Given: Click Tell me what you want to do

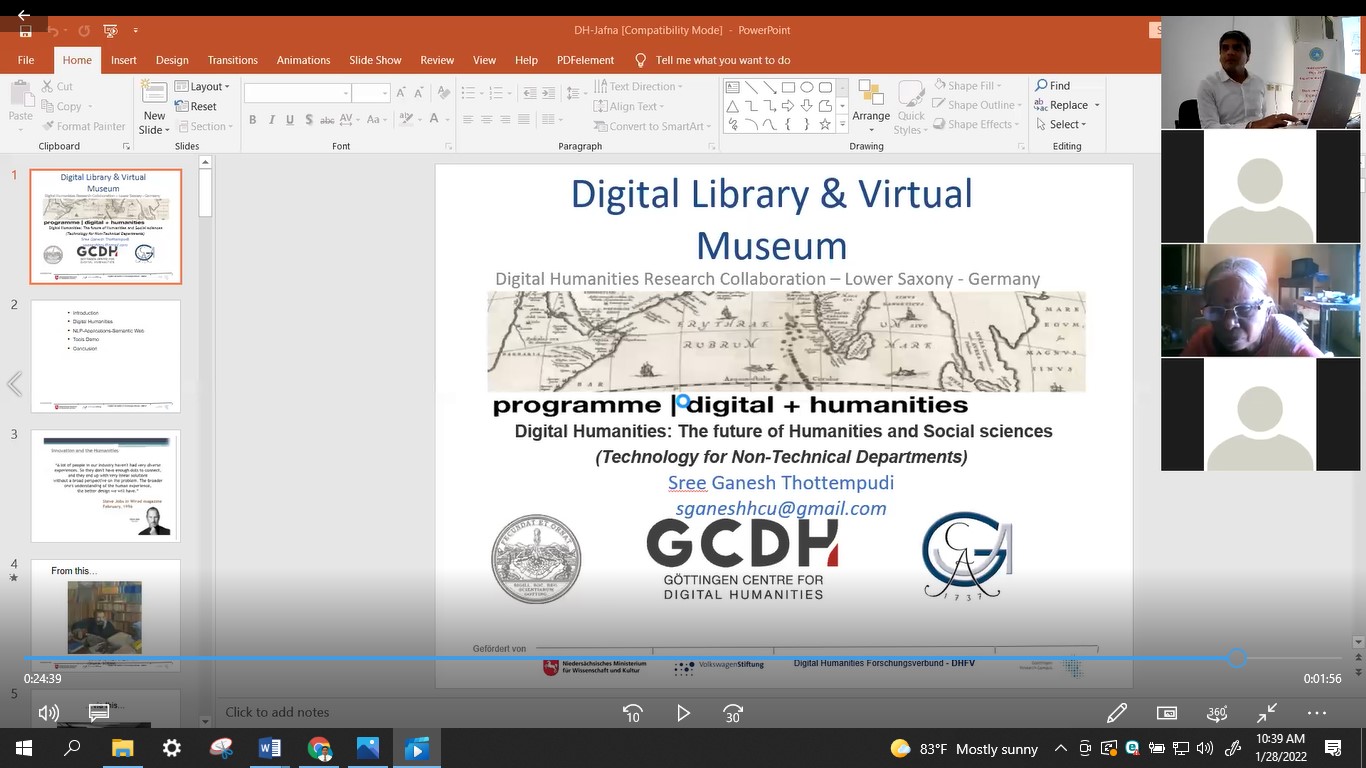Looking at the screenshot, I should pos(712,60).
